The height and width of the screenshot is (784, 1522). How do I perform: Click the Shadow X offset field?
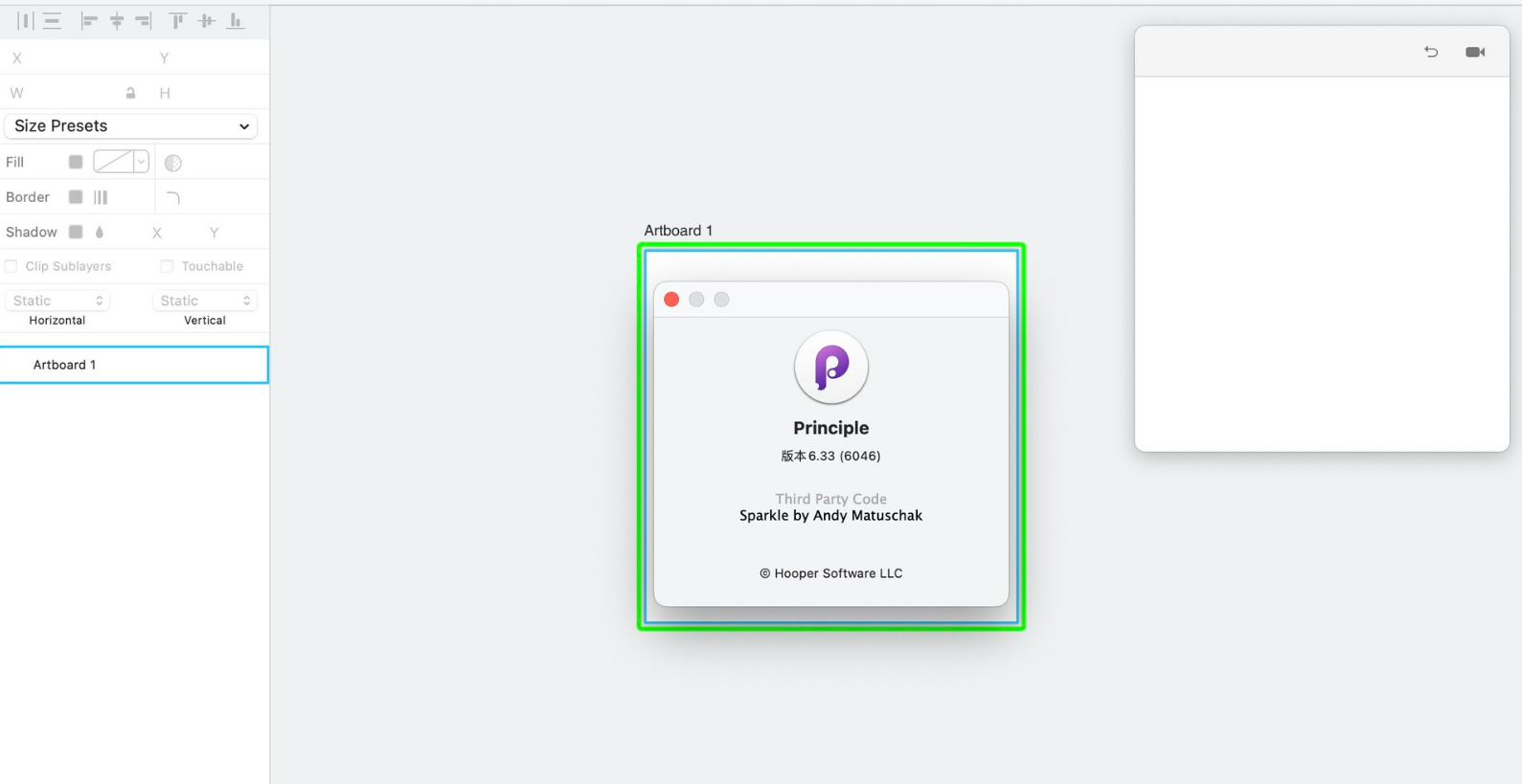tap(172, 233)
